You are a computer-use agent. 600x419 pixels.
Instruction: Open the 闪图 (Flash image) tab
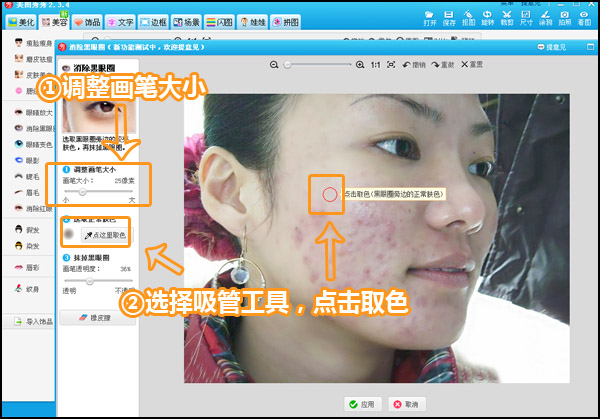click(219, 22)
